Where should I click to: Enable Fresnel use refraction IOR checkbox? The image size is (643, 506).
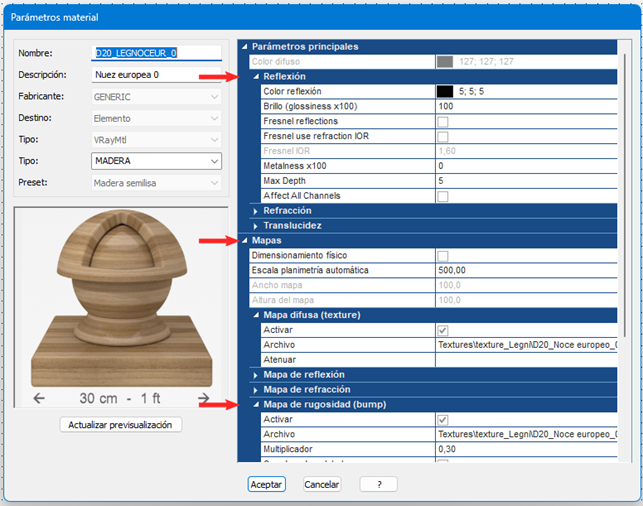(x=443, y=137)
